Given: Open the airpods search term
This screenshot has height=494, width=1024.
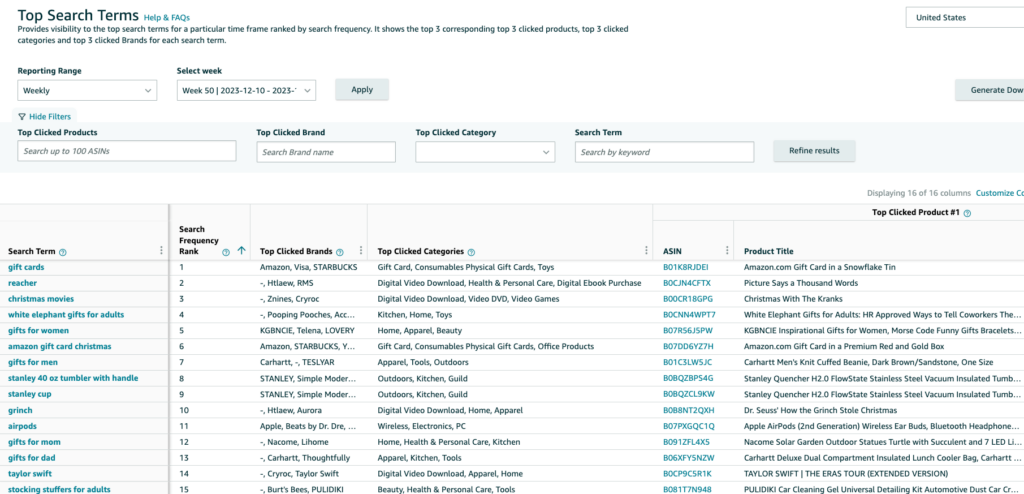Looking at the screenshot, I should [x=22, y=426].
